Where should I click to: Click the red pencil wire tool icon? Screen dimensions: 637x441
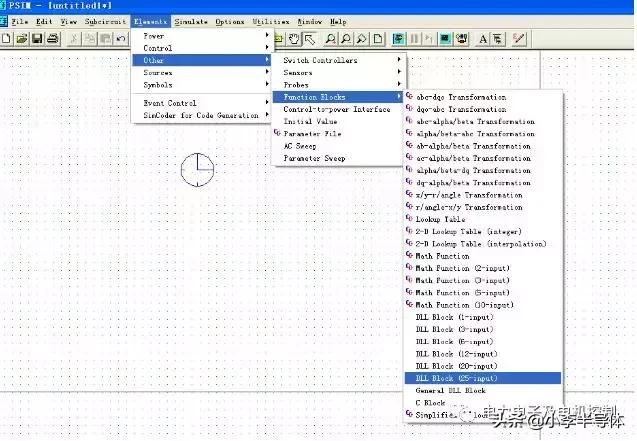click(x=518, y=39)
